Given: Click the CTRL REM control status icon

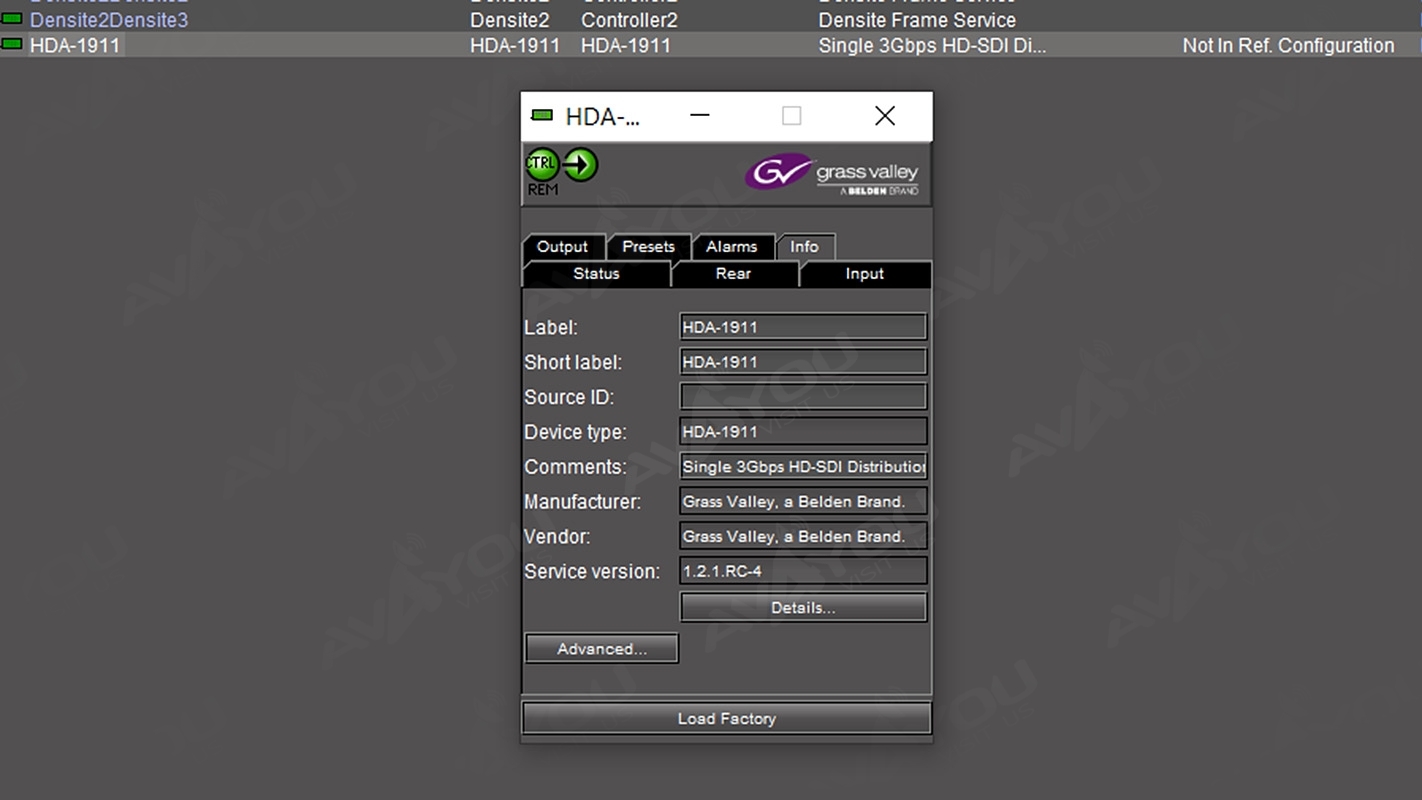Looking at the screenshot, I should tap(542, 165).
